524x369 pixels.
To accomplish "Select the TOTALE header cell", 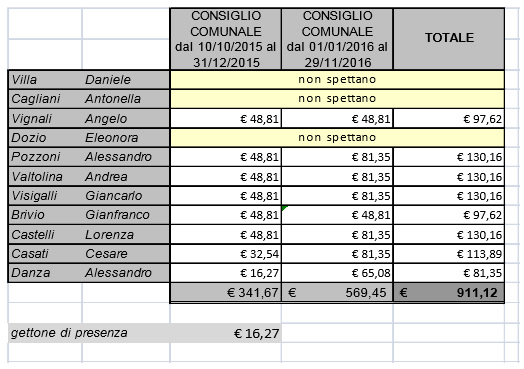I will tap(449, 38).
